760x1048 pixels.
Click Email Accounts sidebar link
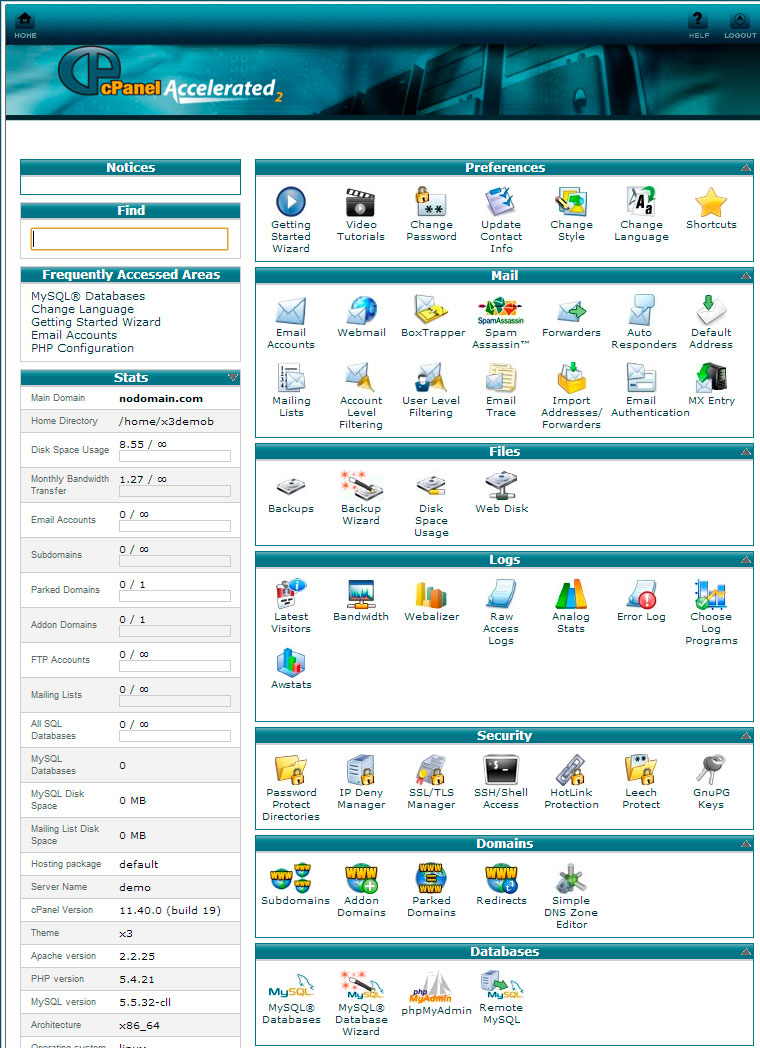click(x=74, y=335)
